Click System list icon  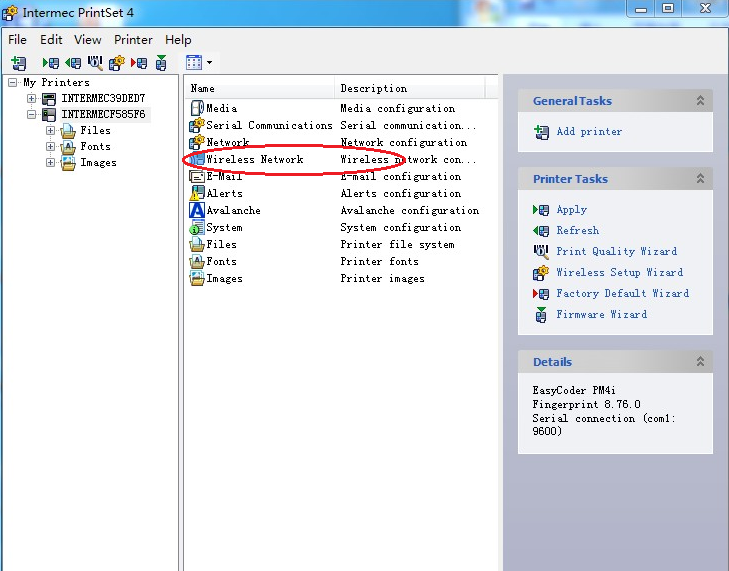(x=197, y=228)
